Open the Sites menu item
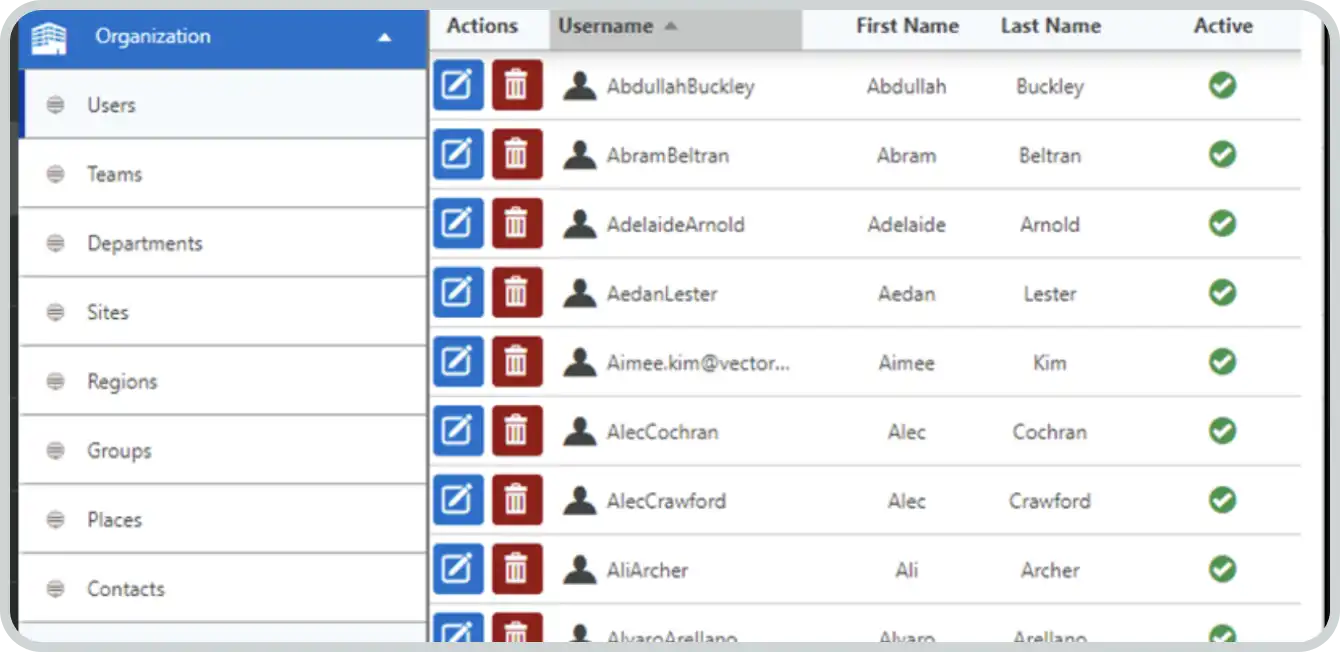This screenshot has height=652, width=1340. pos(224,312)
